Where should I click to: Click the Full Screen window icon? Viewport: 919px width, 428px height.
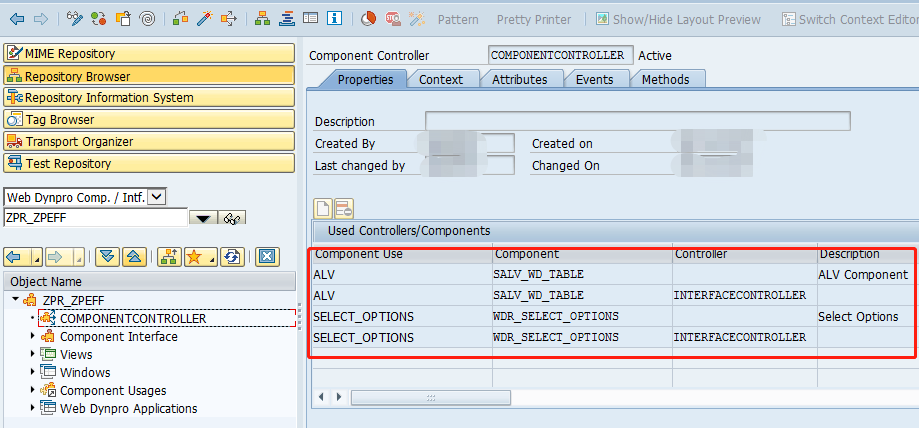click(310, 19)
